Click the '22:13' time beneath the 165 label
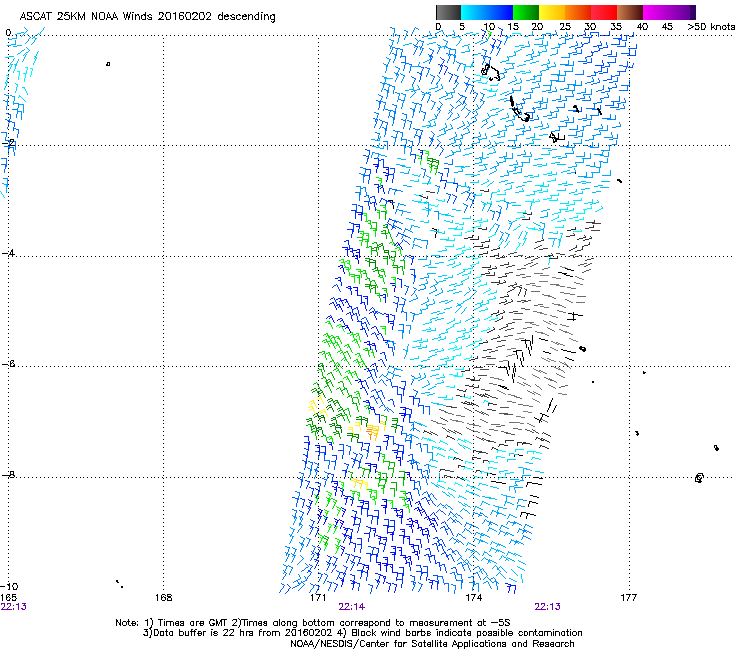This screenshot has height=650, width=740. 14,607
